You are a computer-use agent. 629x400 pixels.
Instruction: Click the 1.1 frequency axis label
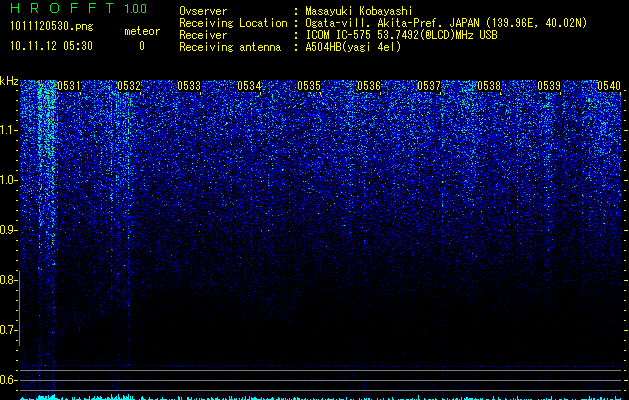pyautogui.click(x=8, y=130)
